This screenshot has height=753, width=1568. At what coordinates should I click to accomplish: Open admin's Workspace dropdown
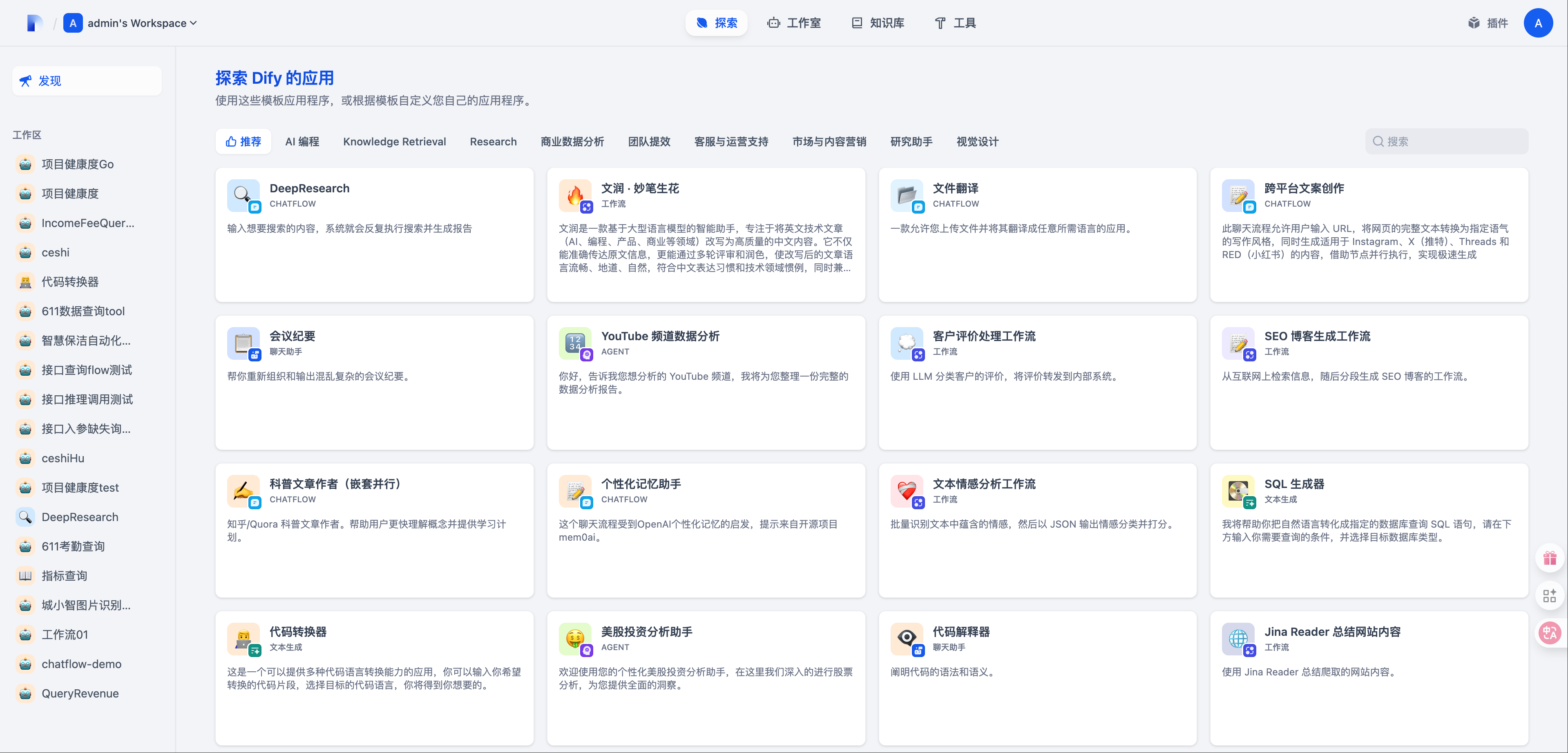(130, 23)
